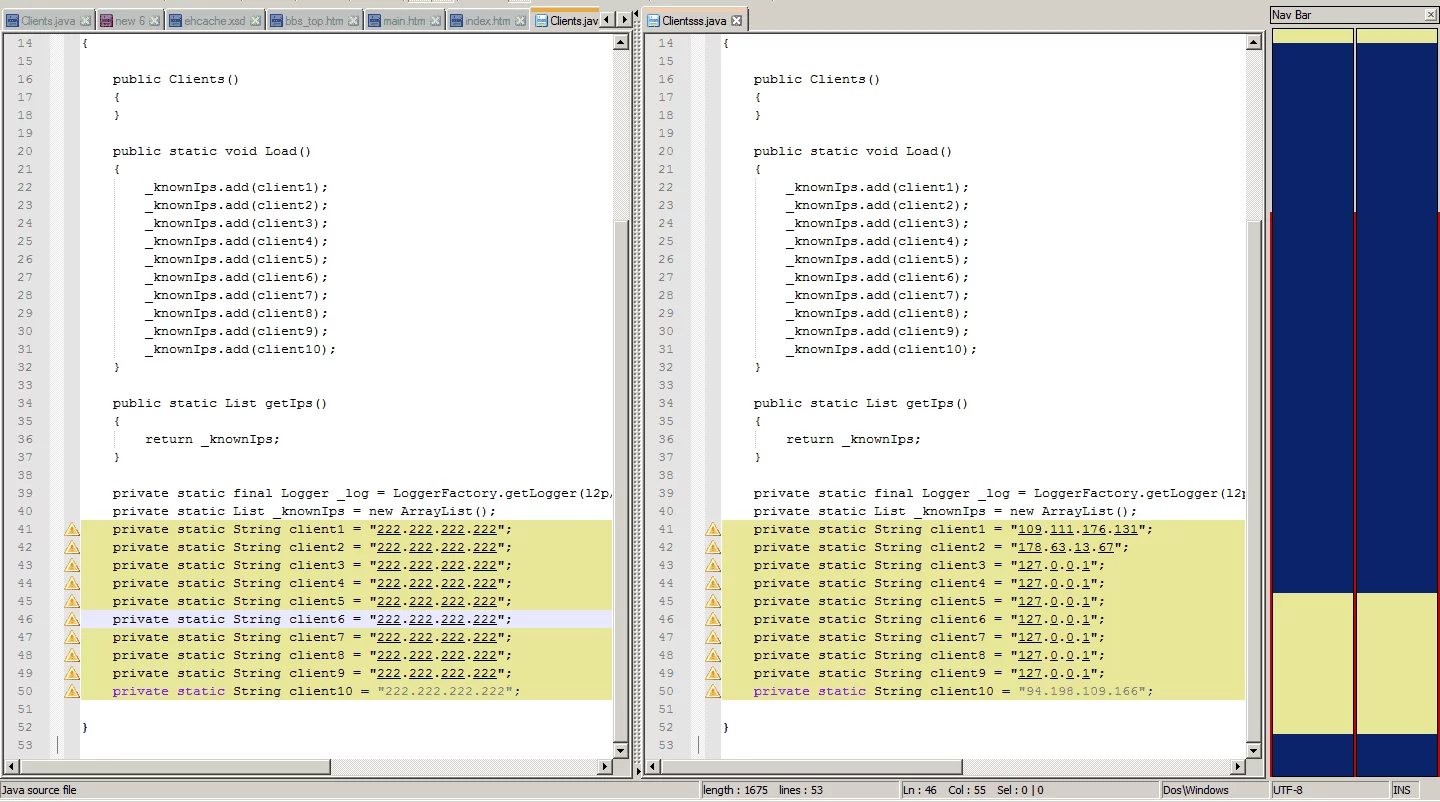Close the ehcache.xsd tab
Screen dimensions: 1440x802
[x=255, y=21]
